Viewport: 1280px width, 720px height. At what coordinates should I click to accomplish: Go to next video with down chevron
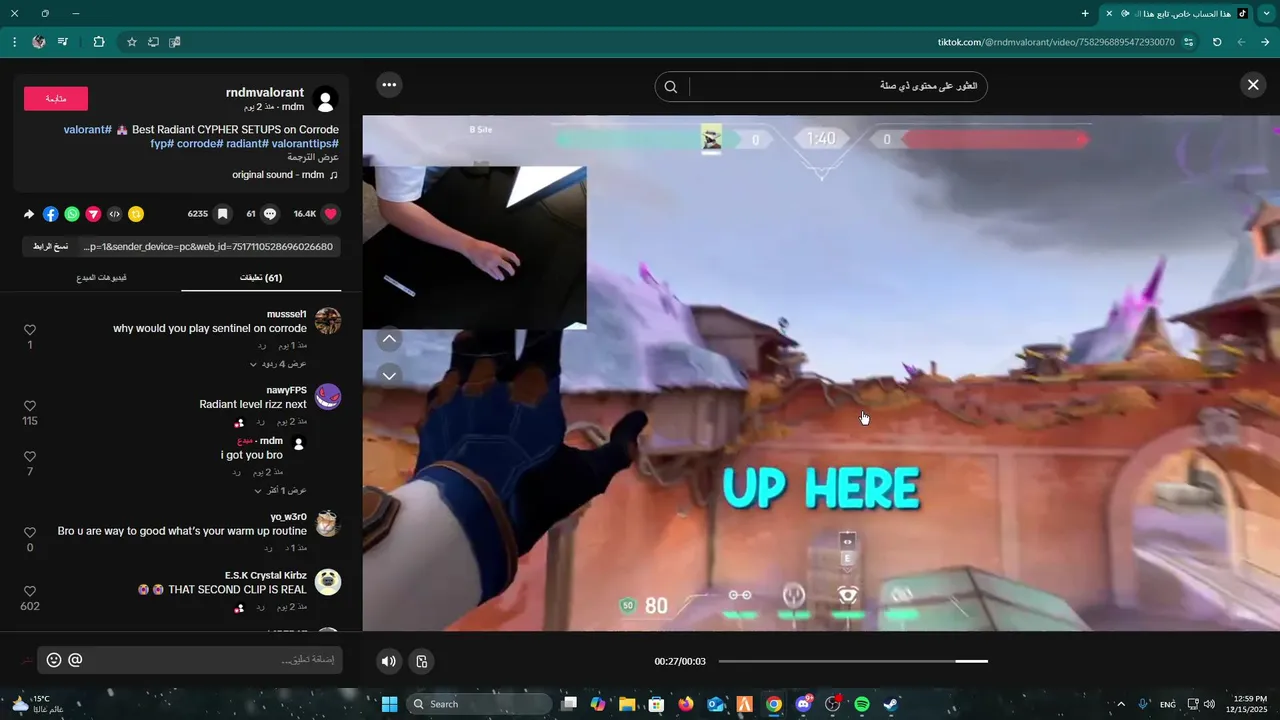[x=390, y=375]
